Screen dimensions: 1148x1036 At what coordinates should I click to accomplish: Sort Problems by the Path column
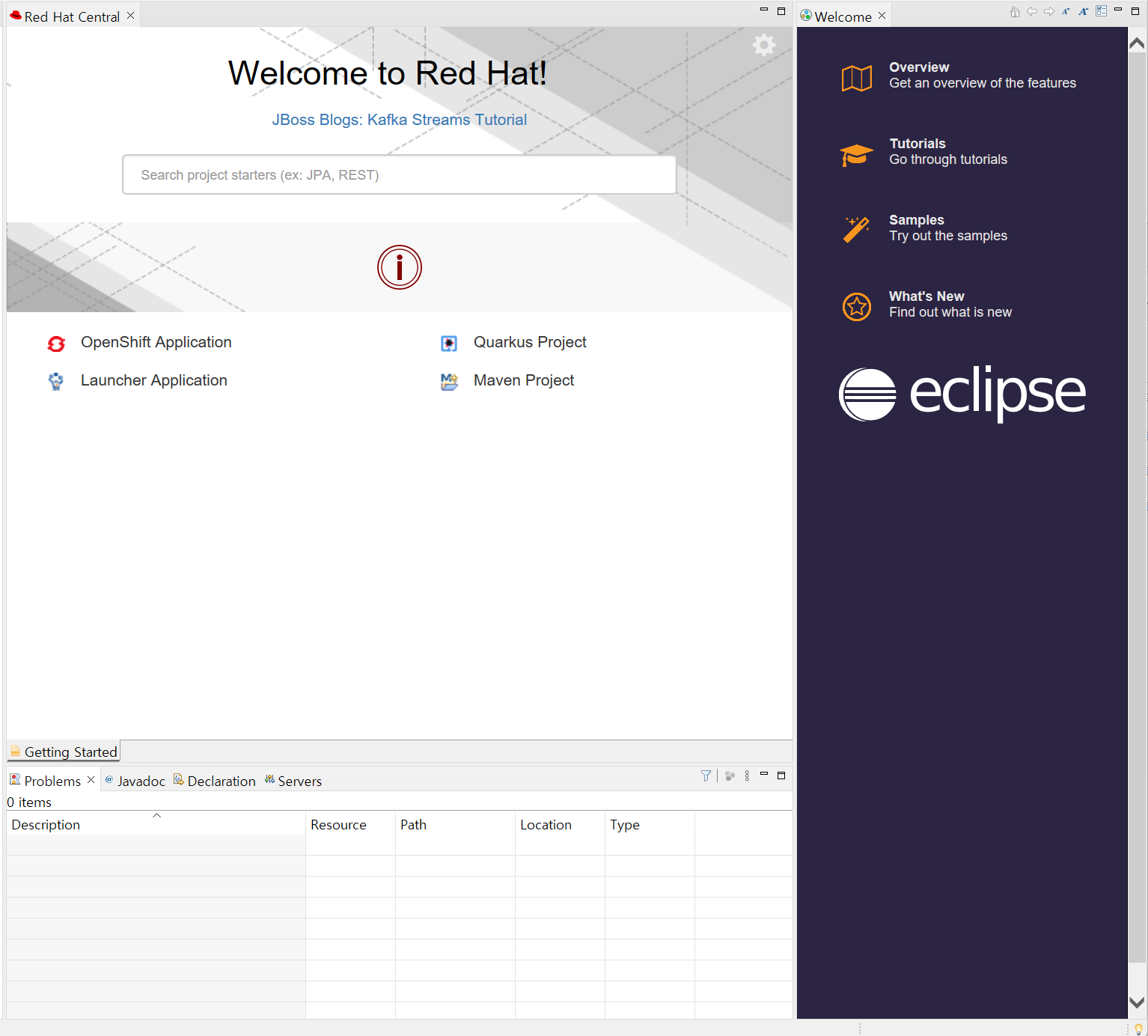(x=455, y=824)
